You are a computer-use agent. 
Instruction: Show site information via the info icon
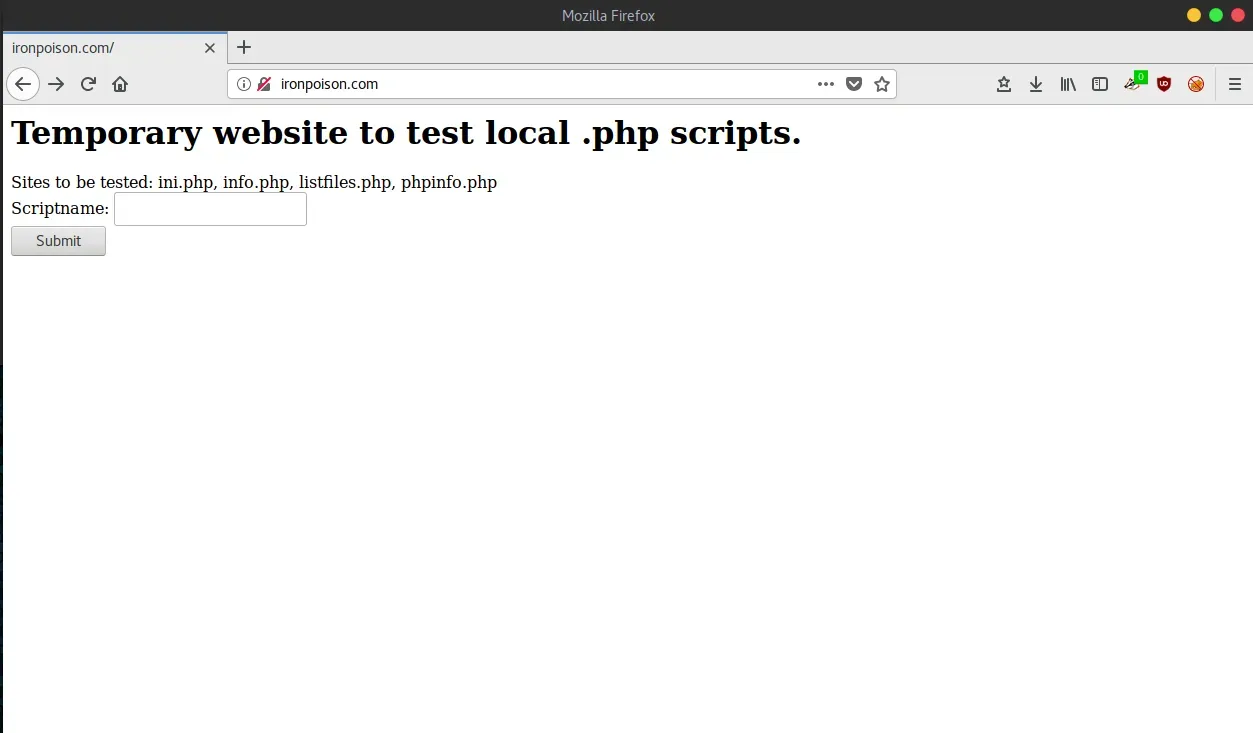pyautogui.click(x=244, y=84)
